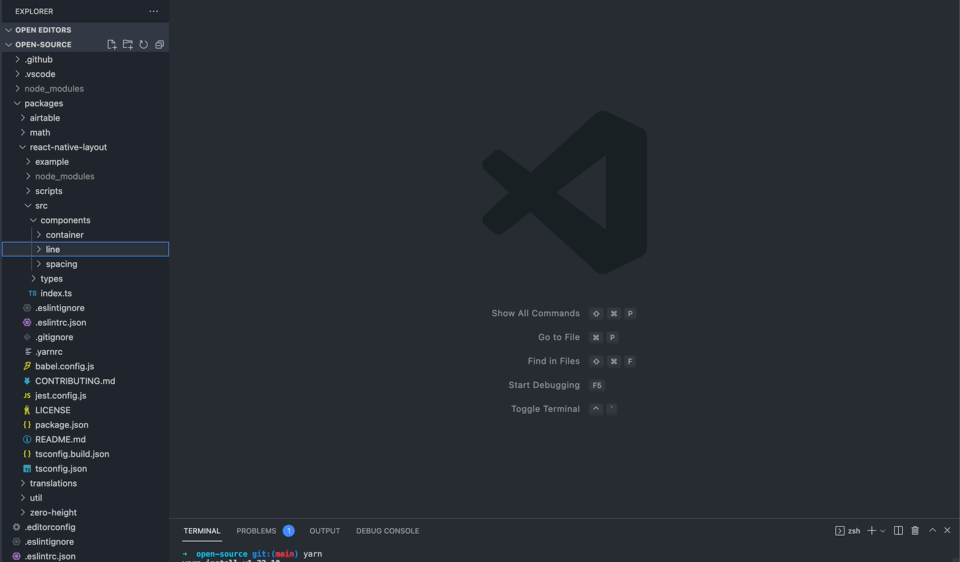The image size is (960, 562).
Task: Close the terminal panel
Action: pos(947,530)
